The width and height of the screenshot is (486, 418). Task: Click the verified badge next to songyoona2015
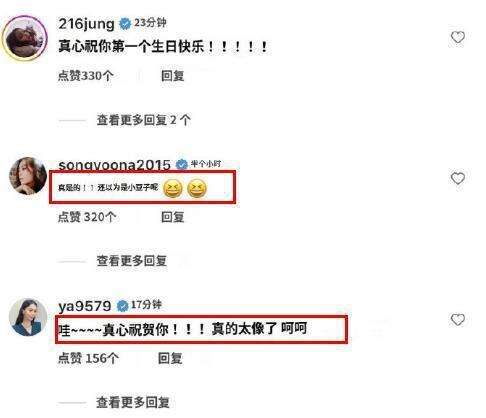pos(182,164)
